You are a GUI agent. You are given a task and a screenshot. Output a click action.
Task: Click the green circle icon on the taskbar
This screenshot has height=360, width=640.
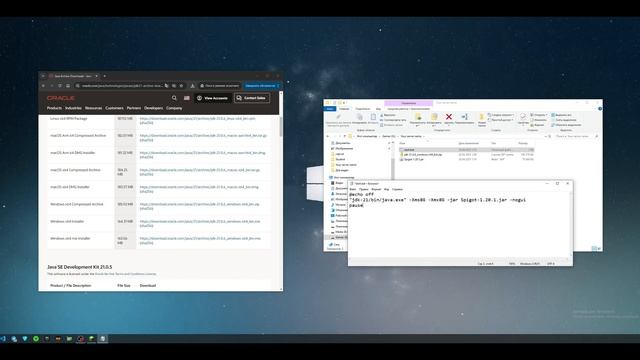[x=36, y=339]
